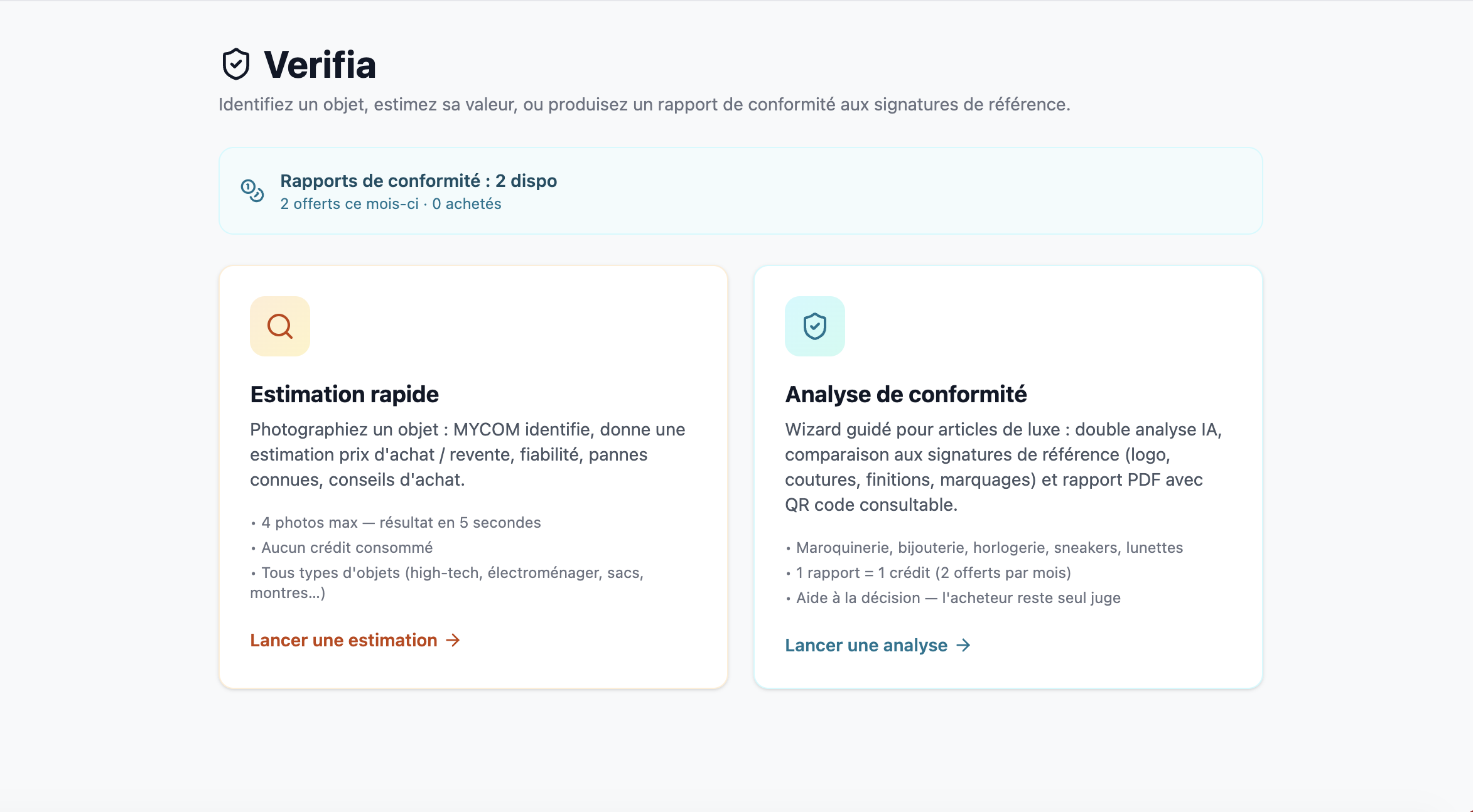The height and width of the screenshot is (812, 1473).
Task: Click "Maroquinerie, bijouterie, horlogerie" bullet
Action: [x=984, y=548]
